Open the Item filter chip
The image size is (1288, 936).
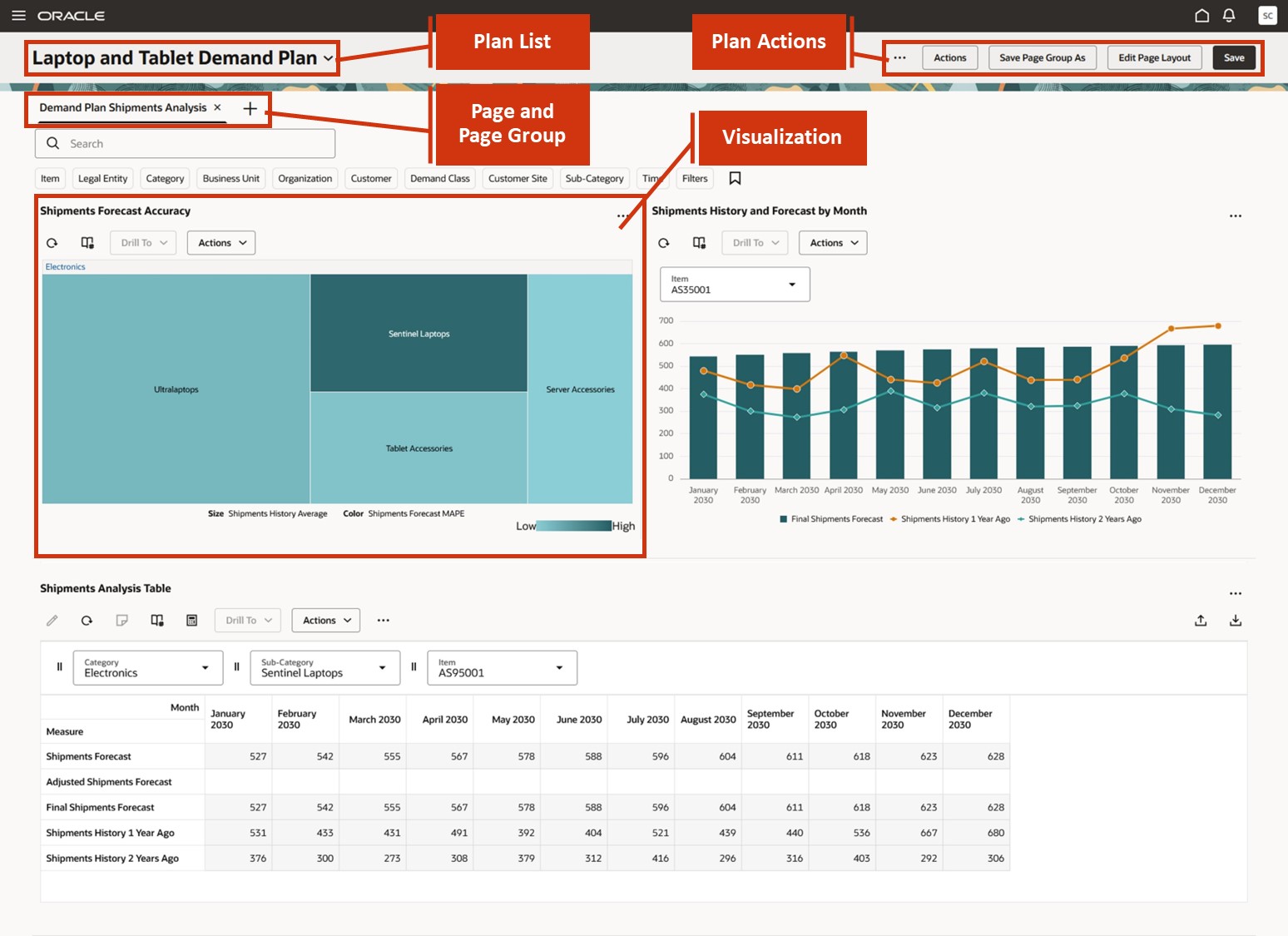coord(50,179)
